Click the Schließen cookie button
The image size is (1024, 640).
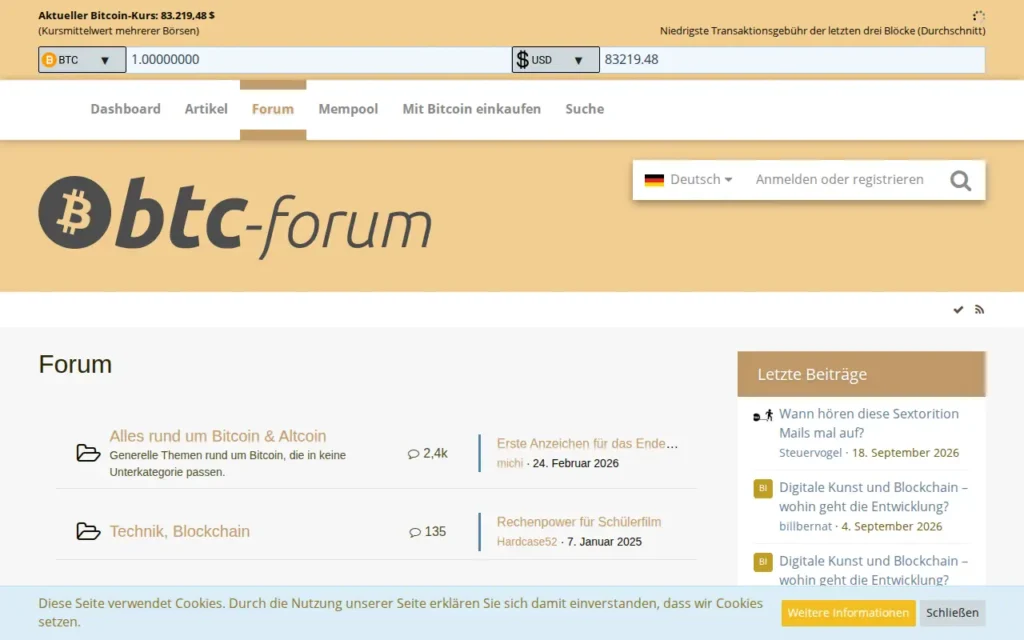coord(952,613)
